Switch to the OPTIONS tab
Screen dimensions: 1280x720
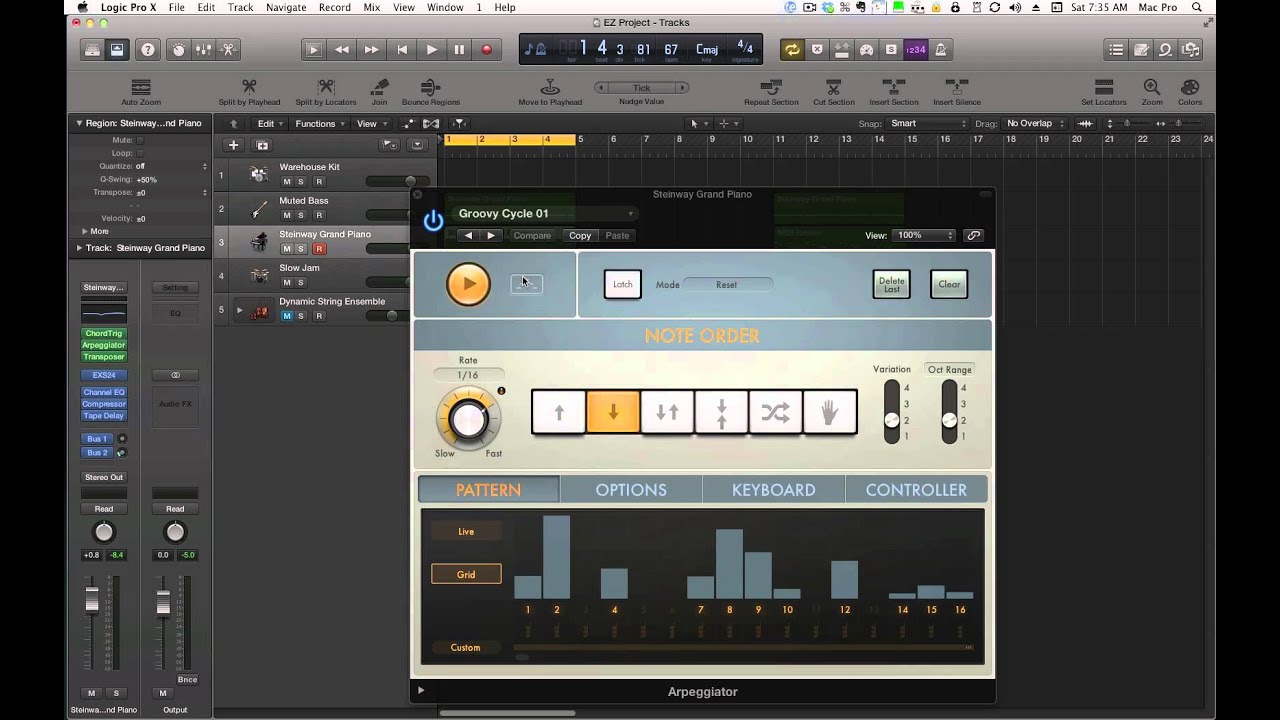click(x=631, y=490)
